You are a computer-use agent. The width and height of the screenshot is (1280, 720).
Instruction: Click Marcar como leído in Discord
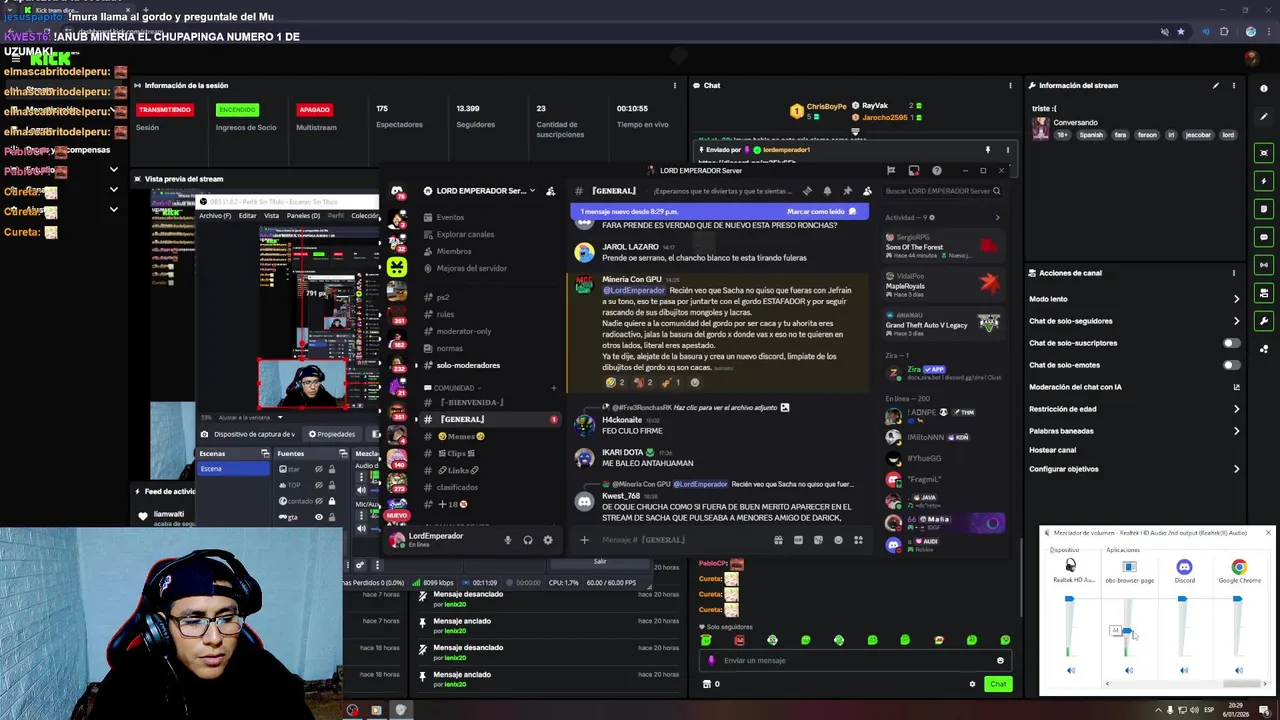coord(822,212)
